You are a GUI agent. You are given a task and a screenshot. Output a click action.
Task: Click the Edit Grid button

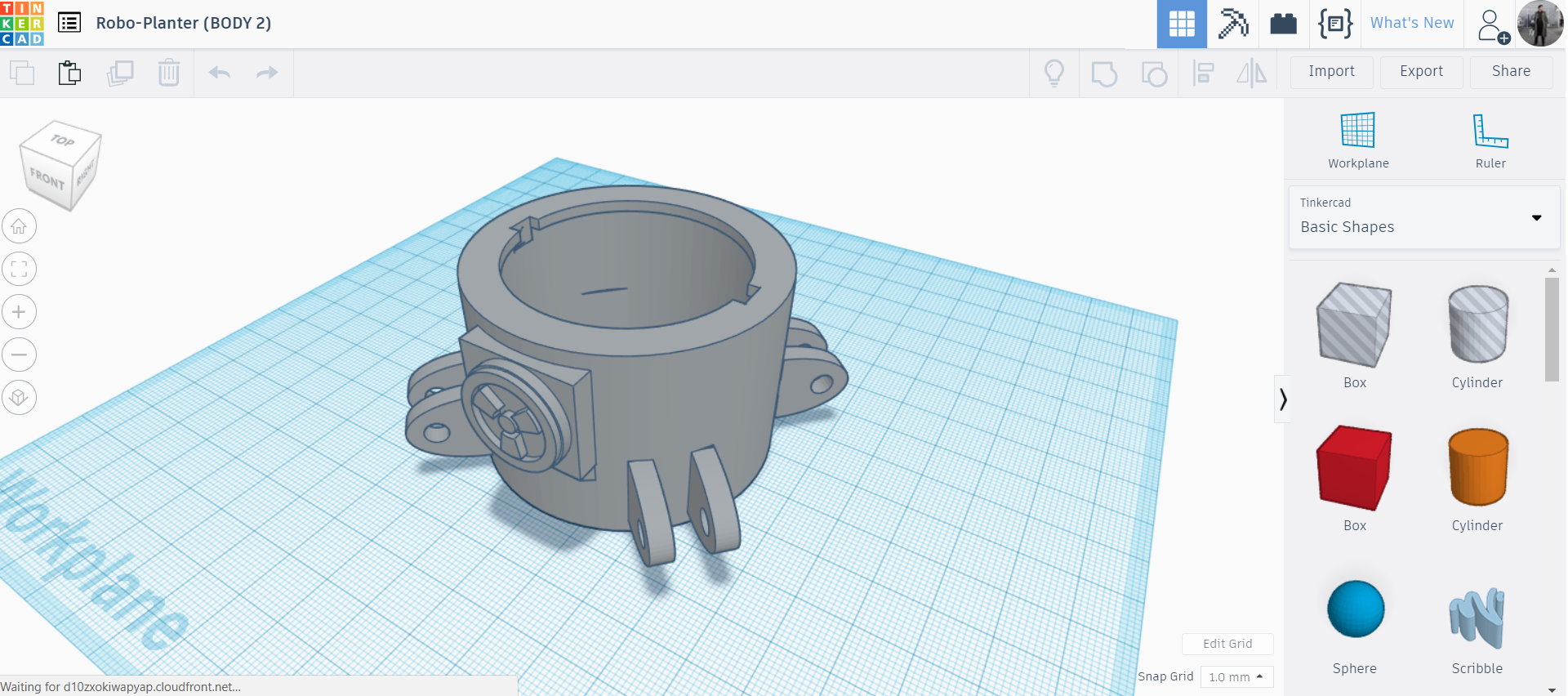tap(1227, 644)
